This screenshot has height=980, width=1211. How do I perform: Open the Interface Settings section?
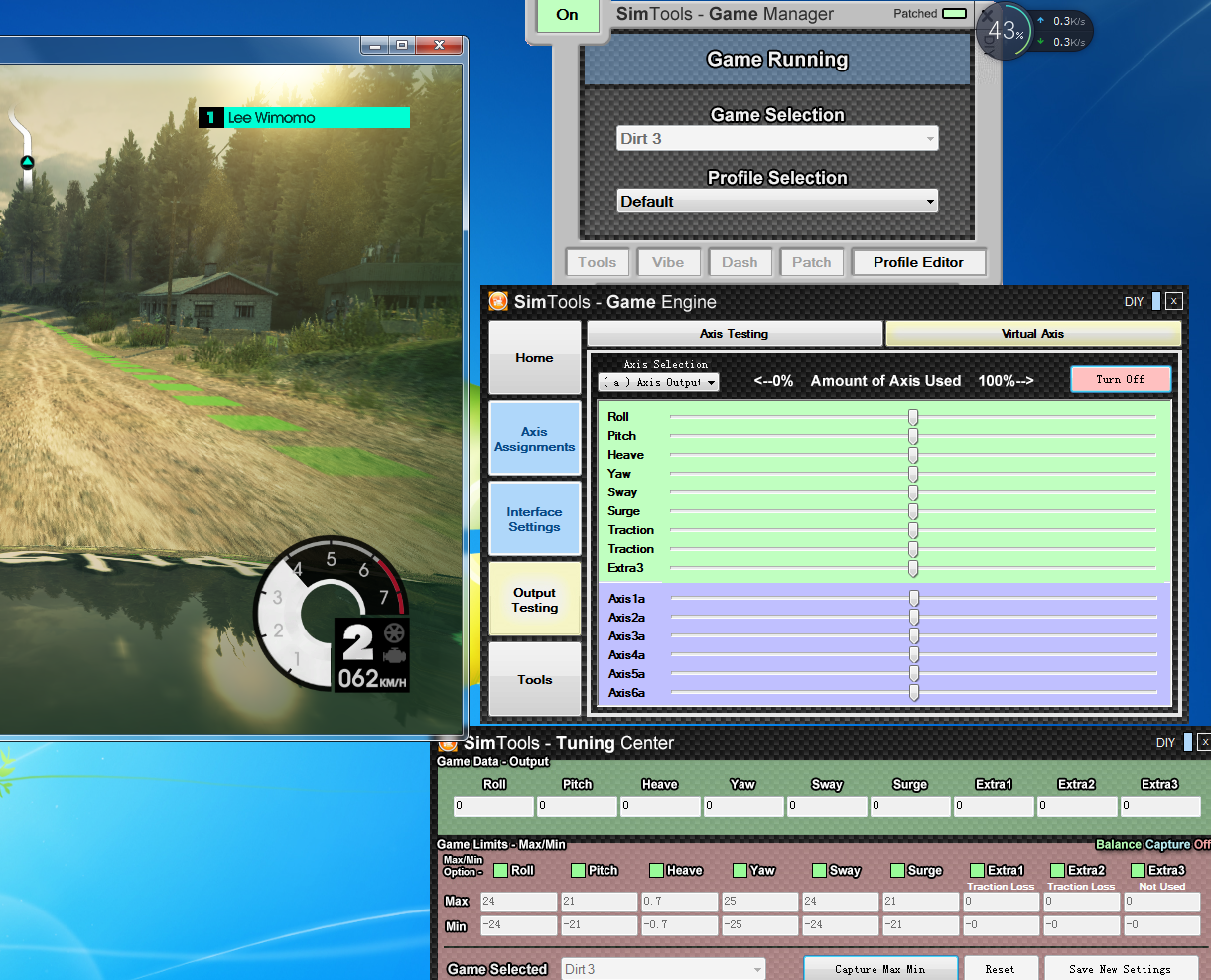pyautogui.click(x=534, y=519)
